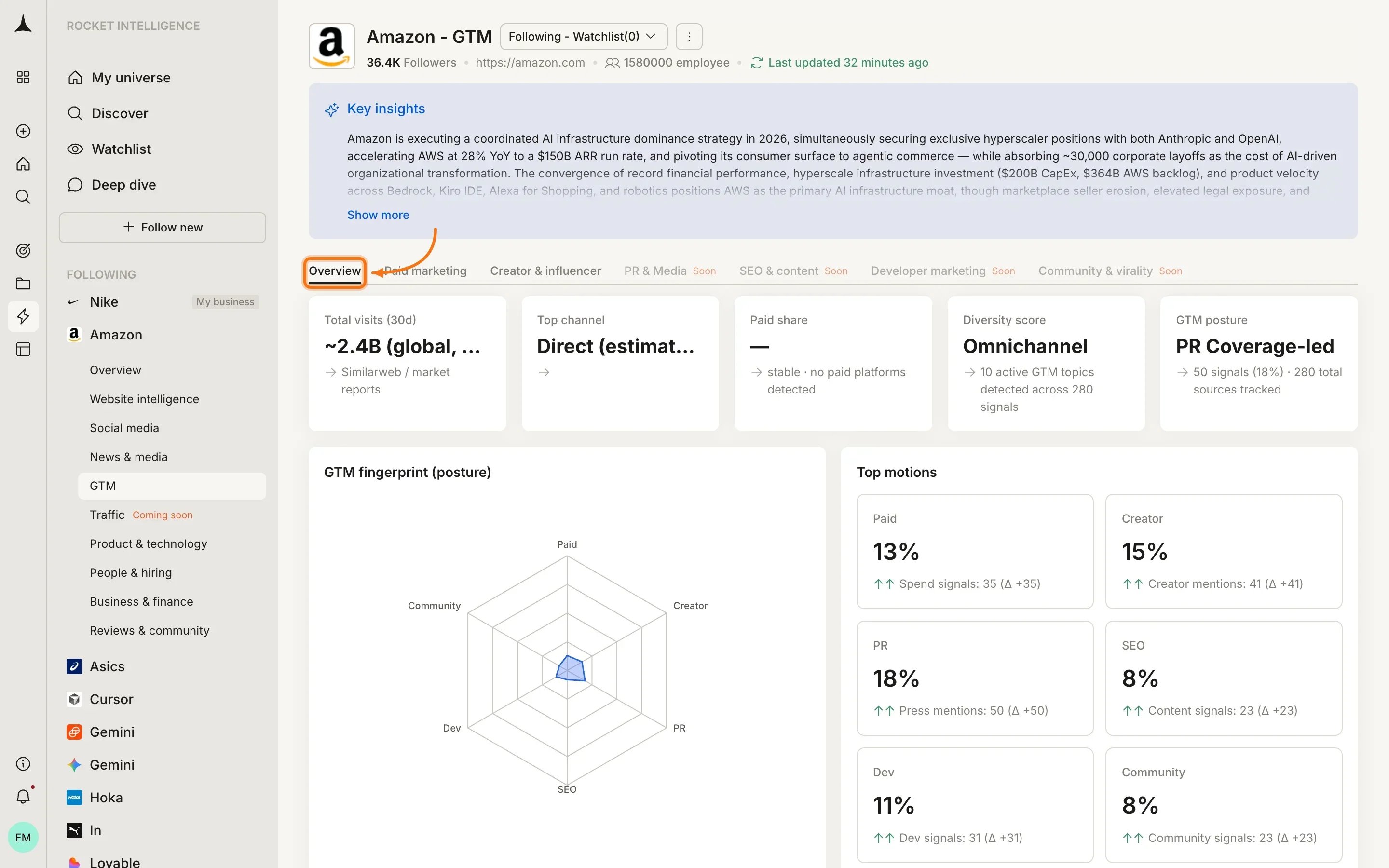Open the home icon in the narrow rail
This screenshot has height=868, width=1389.
(x=23, y=164)
